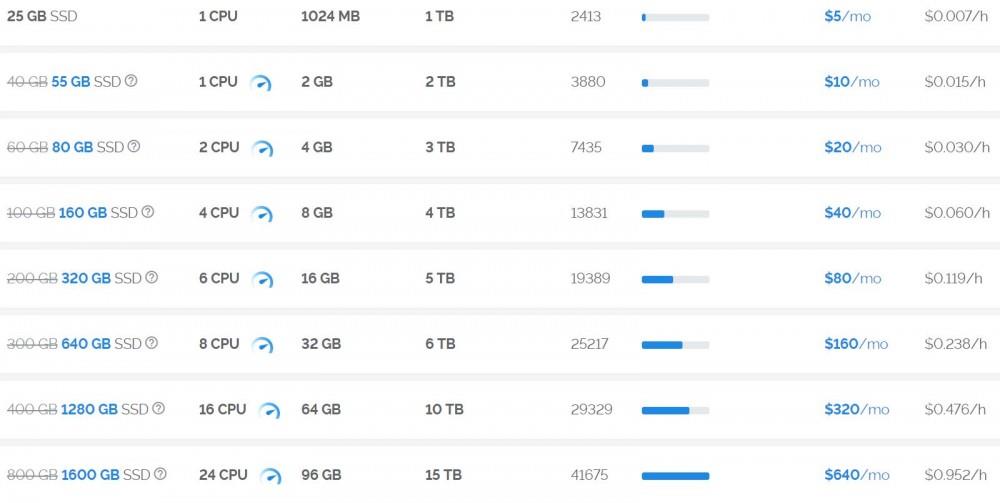This screenshot has height=503, width=1000.
Task: Click the help icon beside 1280 GB SSD
Action: point(158,408)
